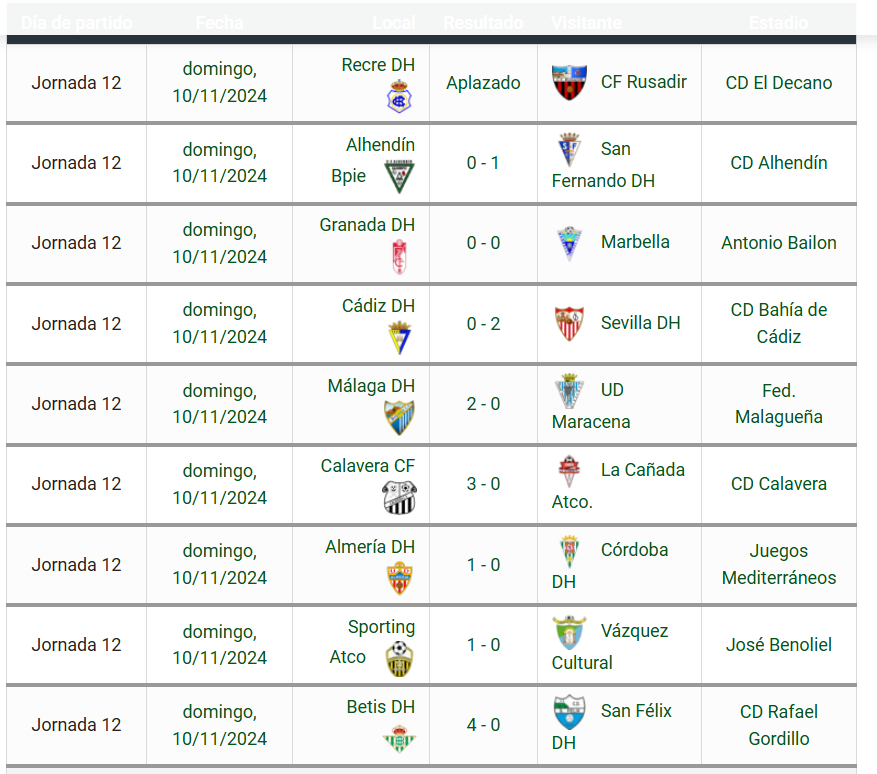Click the Málaga DH shield icon

click(399, 418)
